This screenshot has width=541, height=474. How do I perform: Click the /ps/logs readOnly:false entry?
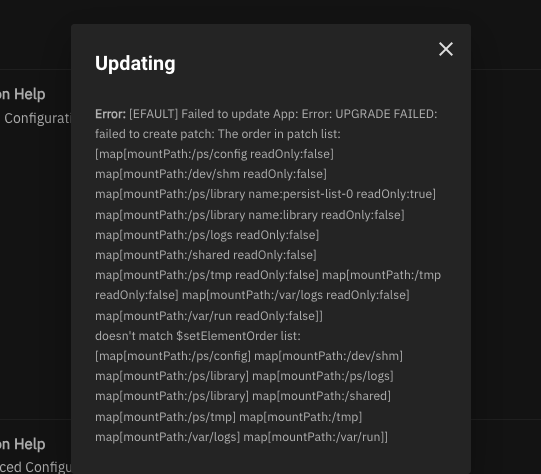(x=207, y=235)
